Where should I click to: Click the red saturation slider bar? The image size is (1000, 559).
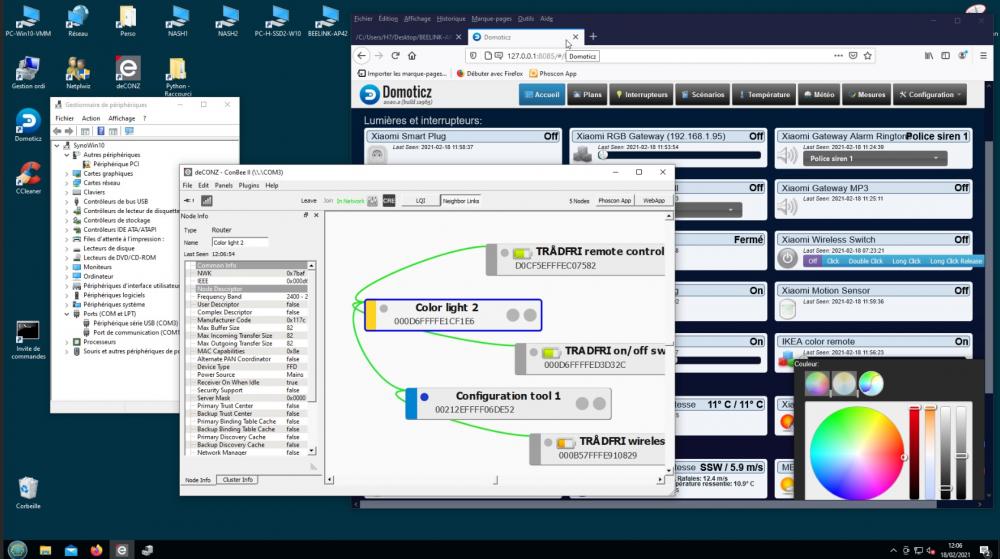[914, 452]
